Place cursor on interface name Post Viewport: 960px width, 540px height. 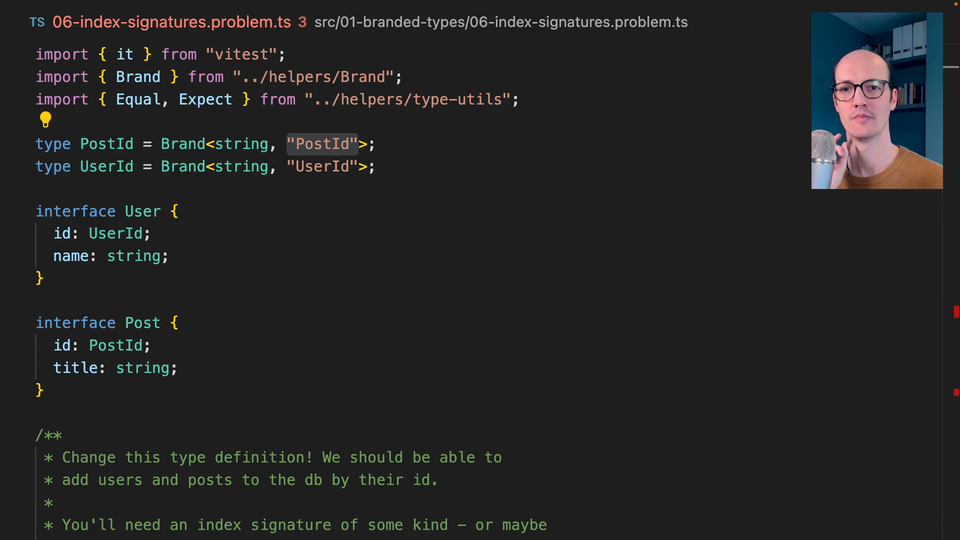pyautogui.click(x=142, y=323)
